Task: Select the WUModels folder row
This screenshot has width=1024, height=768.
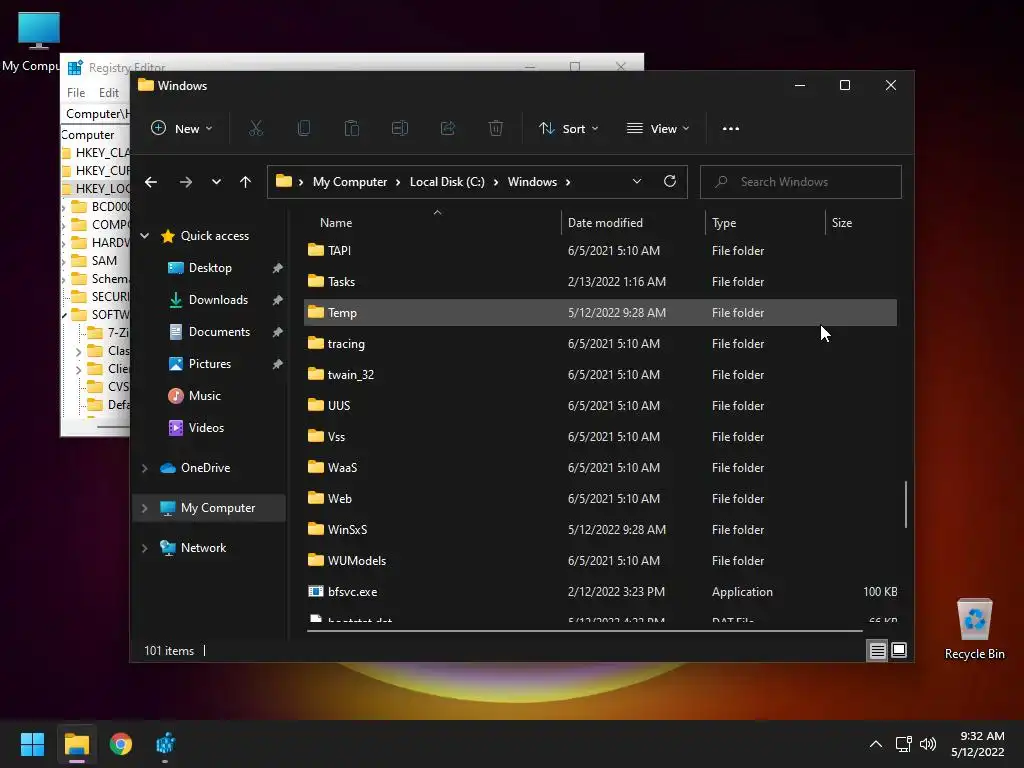Action: pyautogui.click(x=600, y=560)
